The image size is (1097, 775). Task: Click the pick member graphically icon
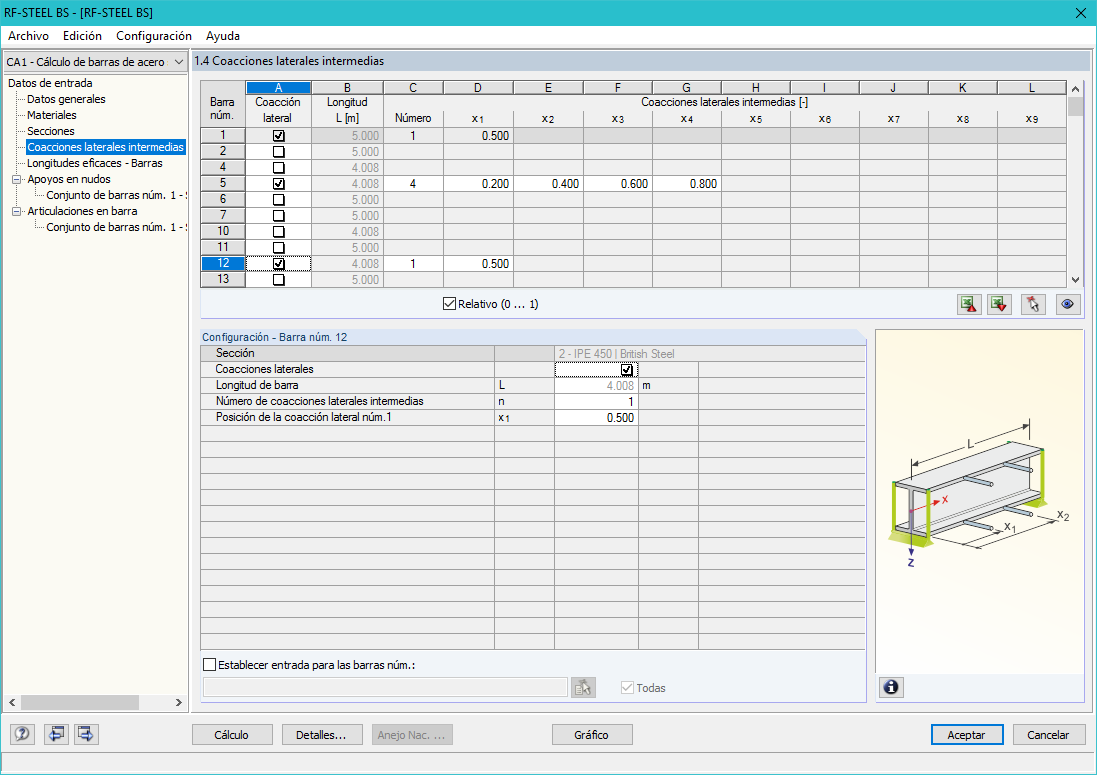(1033, 304)
